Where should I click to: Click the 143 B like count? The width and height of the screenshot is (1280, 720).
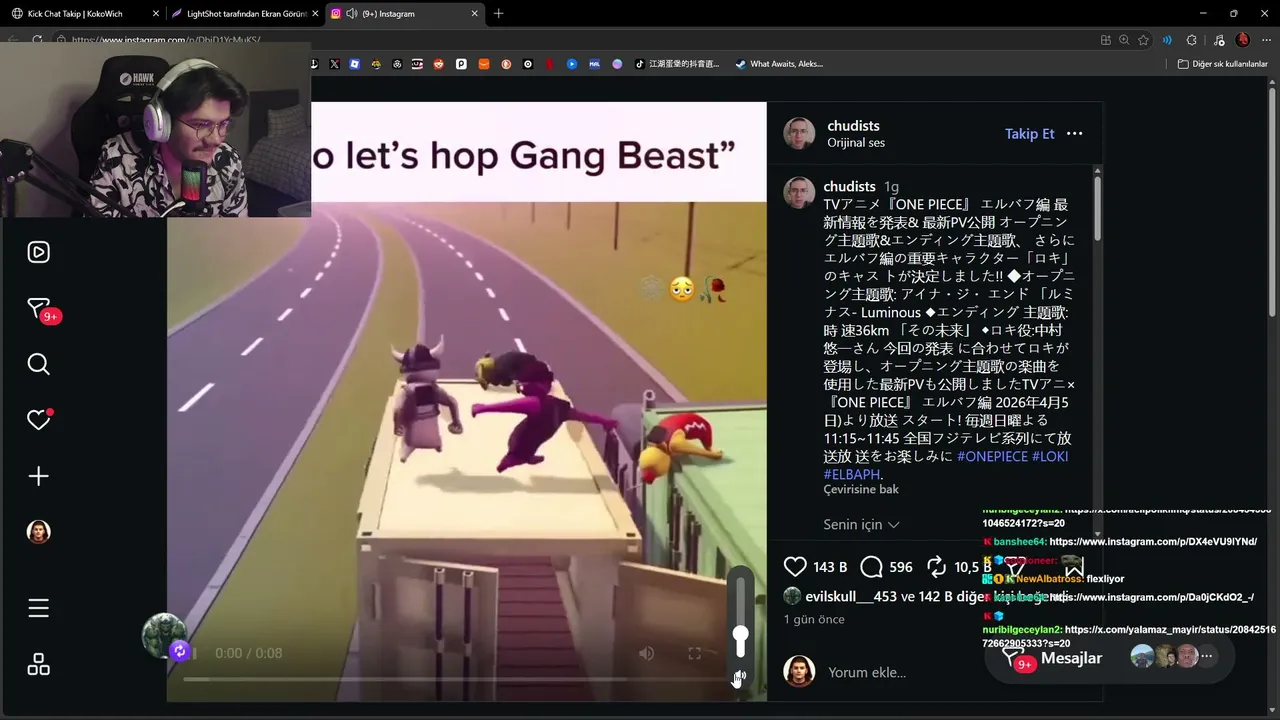tap(830, 567)
